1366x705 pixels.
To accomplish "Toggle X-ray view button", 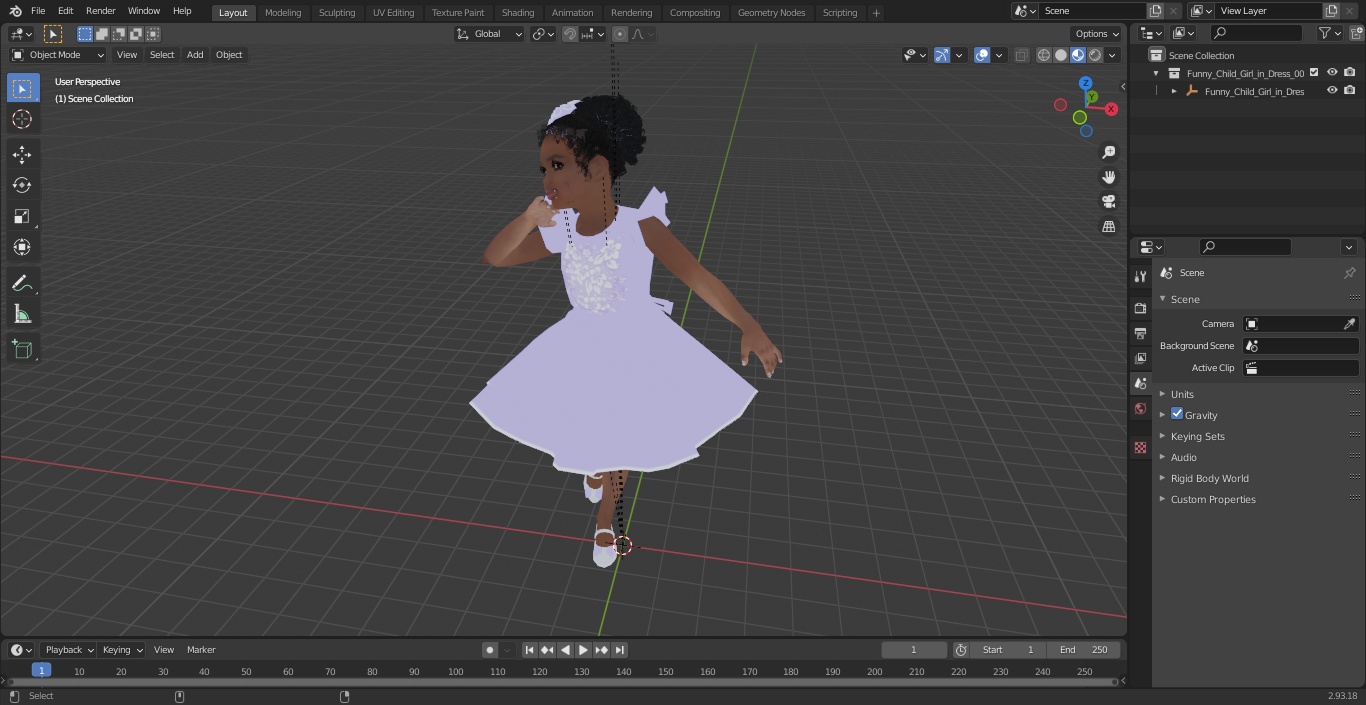I will click(1021, 55).
